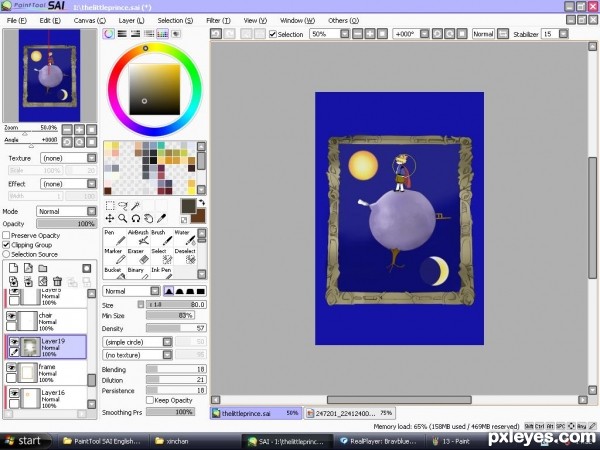This screenshot has width=600, height=450.
Task: Open the RealPlayer taskbar item
Action: tap(378, 441)
